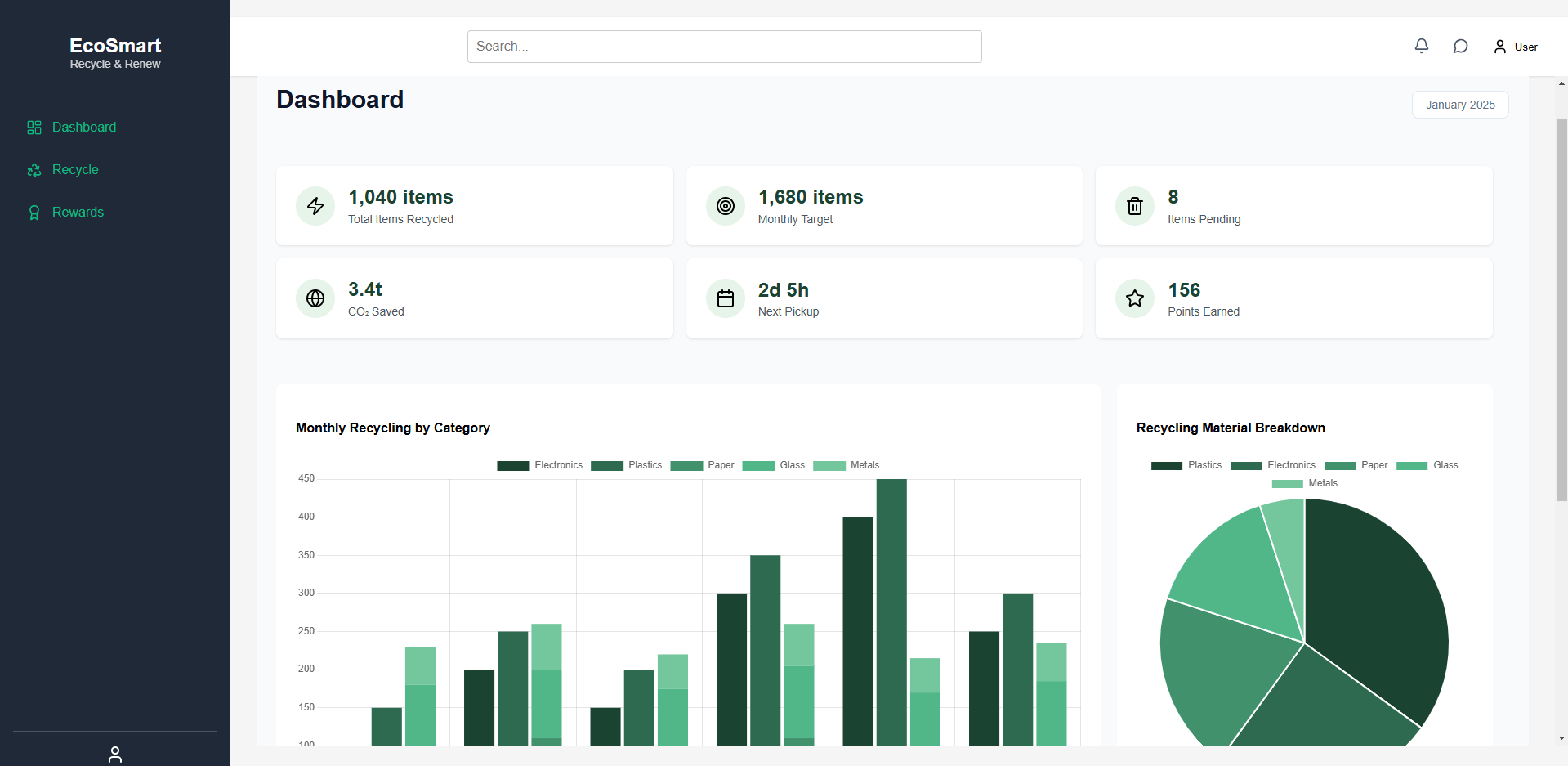Click the "Items Pending" label
This screenshot has height=766, width=1568.
point(1204,219)
